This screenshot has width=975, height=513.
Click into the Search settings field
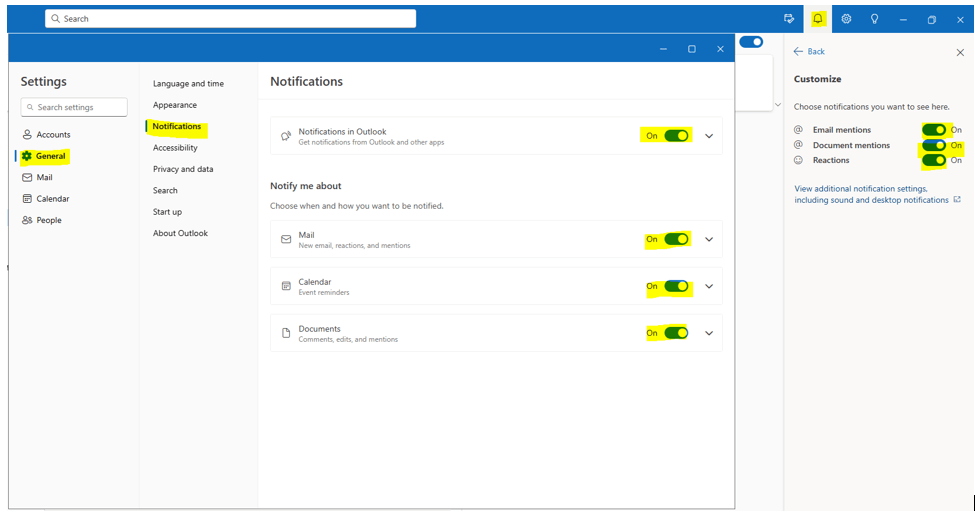(74, 107)
